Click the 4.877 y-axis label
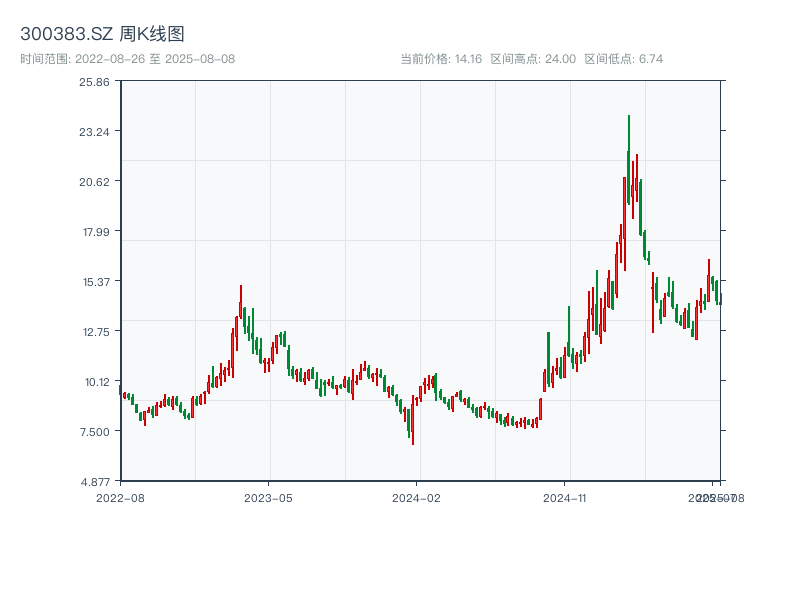This screenshot has height=600, width=800. click(95, 482)
